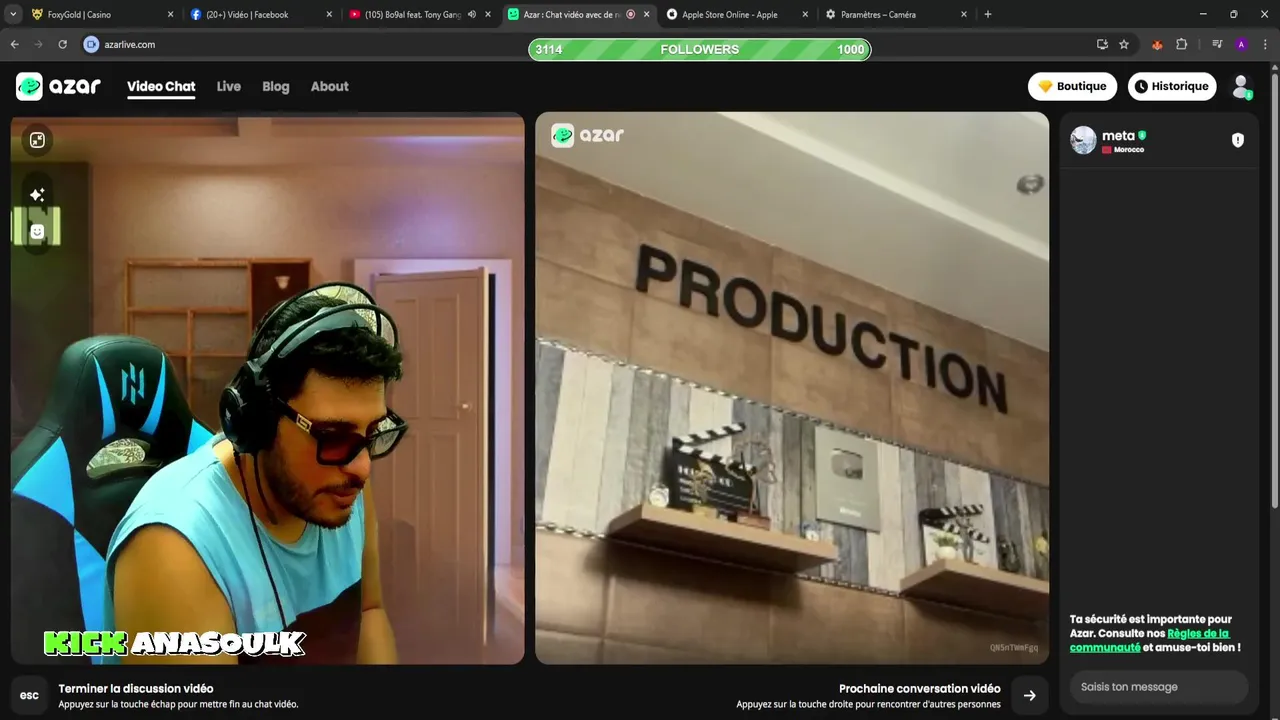Close the Apple Store Online tab

[805, 14]
